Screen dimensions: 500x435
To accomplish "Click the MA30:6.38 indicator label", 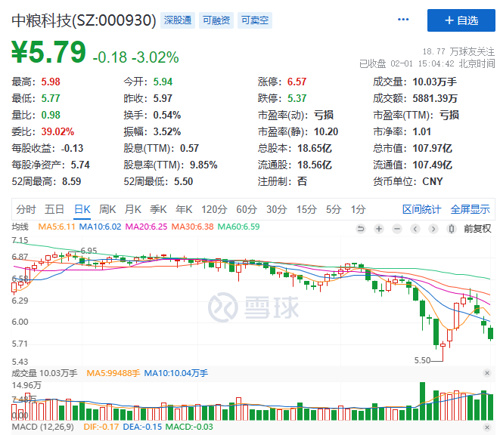I will [192, 227].
